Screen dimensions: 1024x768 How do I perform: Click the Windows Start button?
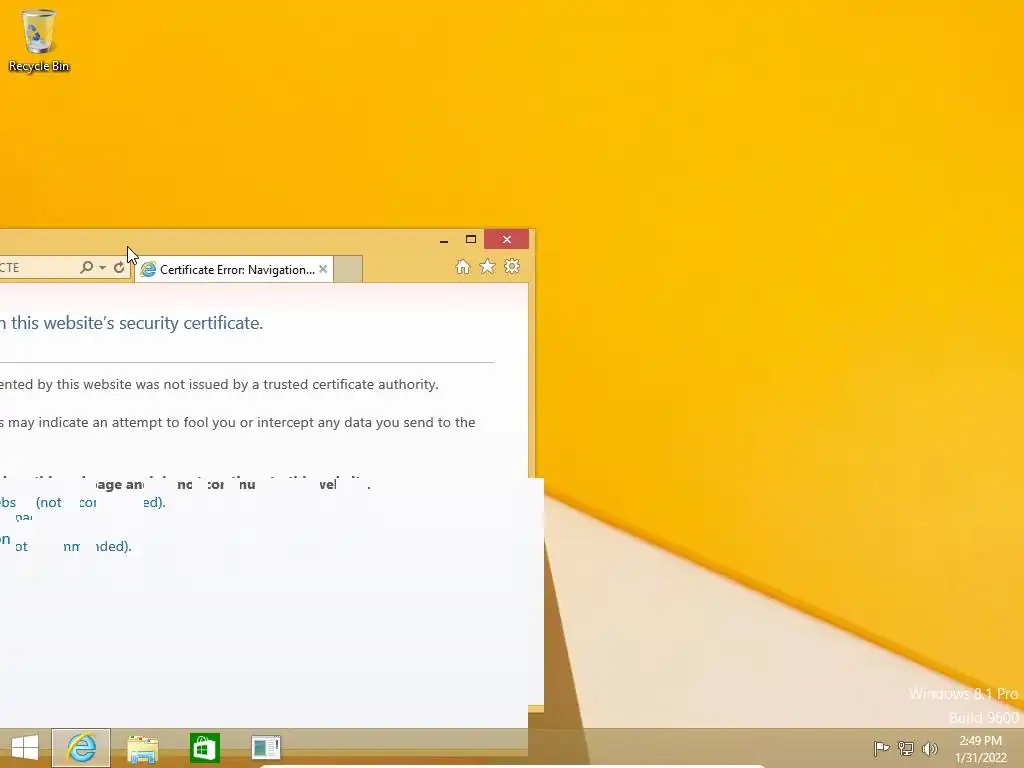[x=25, y=748]
